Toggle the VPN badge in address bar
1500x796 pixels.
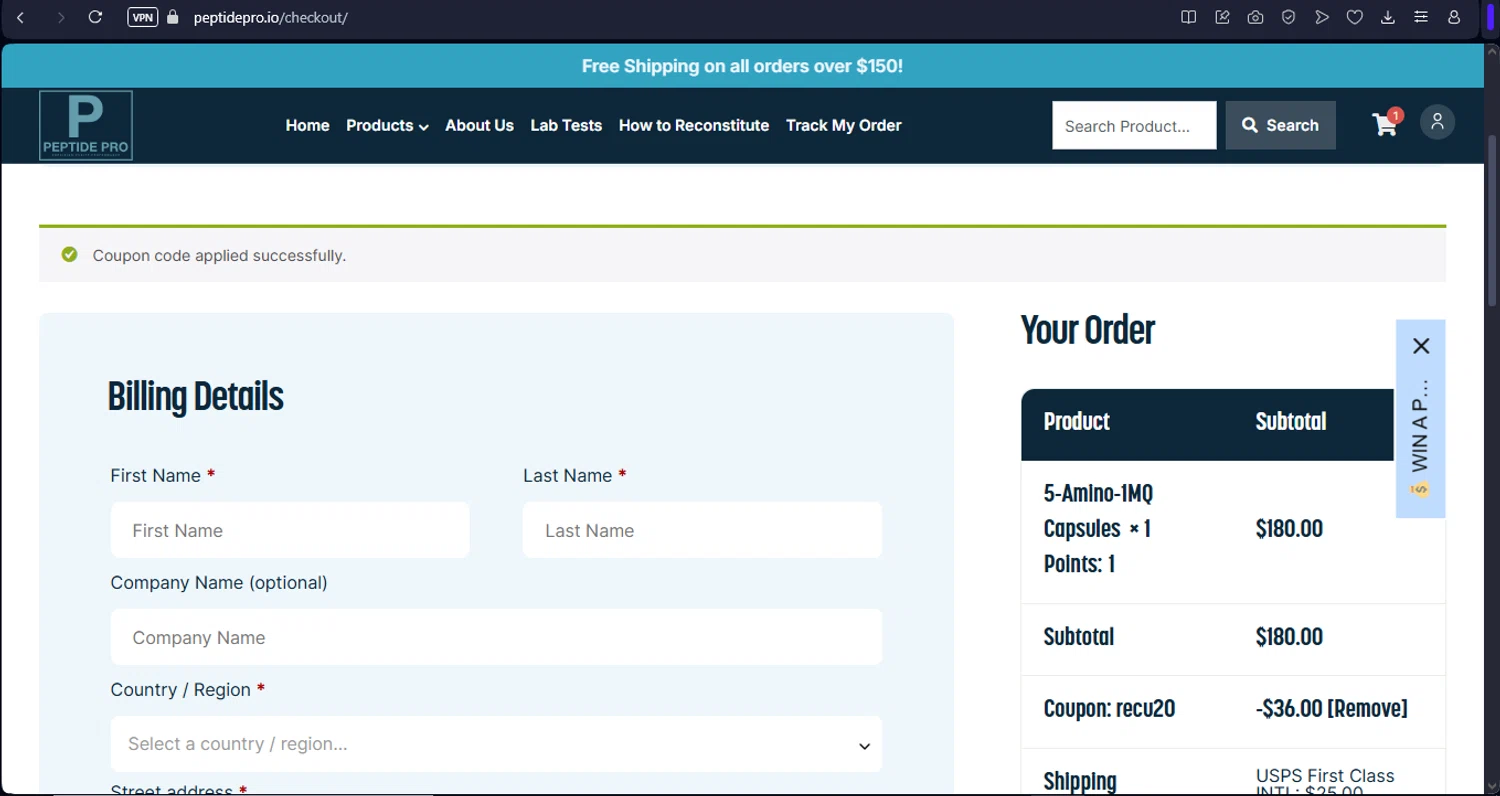coord(143,17)
